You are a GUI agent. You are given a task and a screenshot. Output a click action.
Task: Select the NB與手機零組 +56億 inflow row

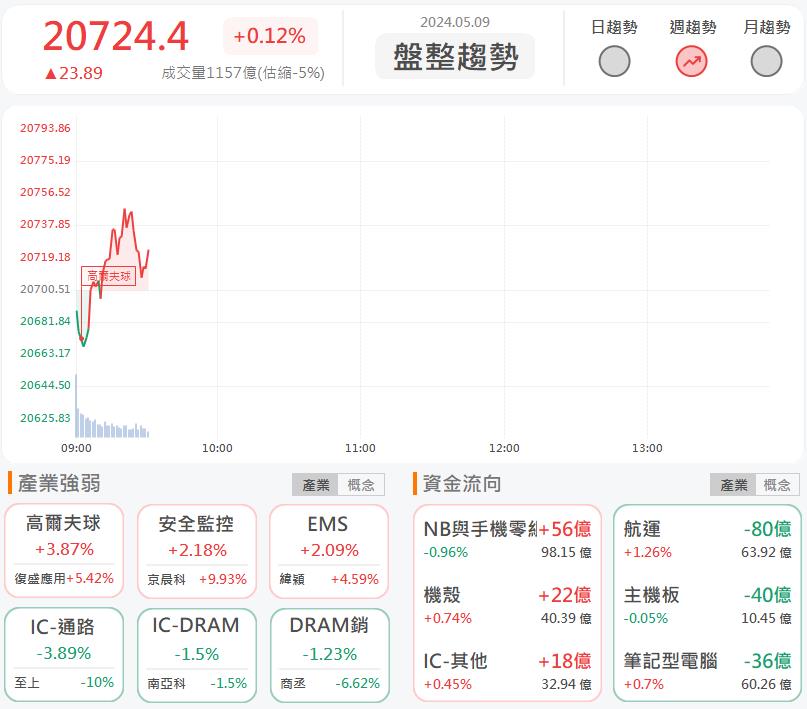(x=507, y=539)
